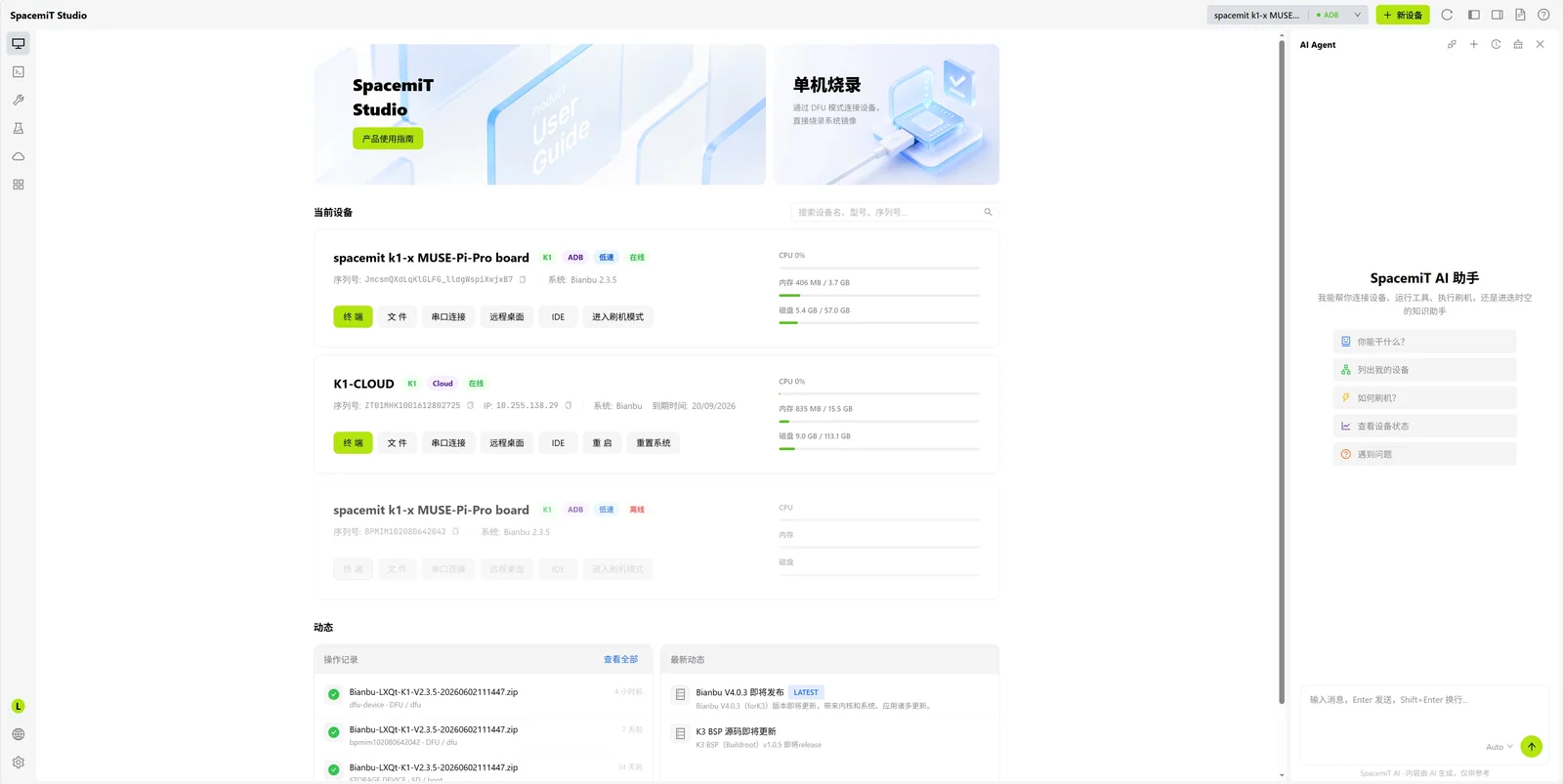The width and height of the screenshot is (1563, 784).
Task: Select the 如何刷机? suggestion
Action: pyautogui.click(x=1424, y=398)
